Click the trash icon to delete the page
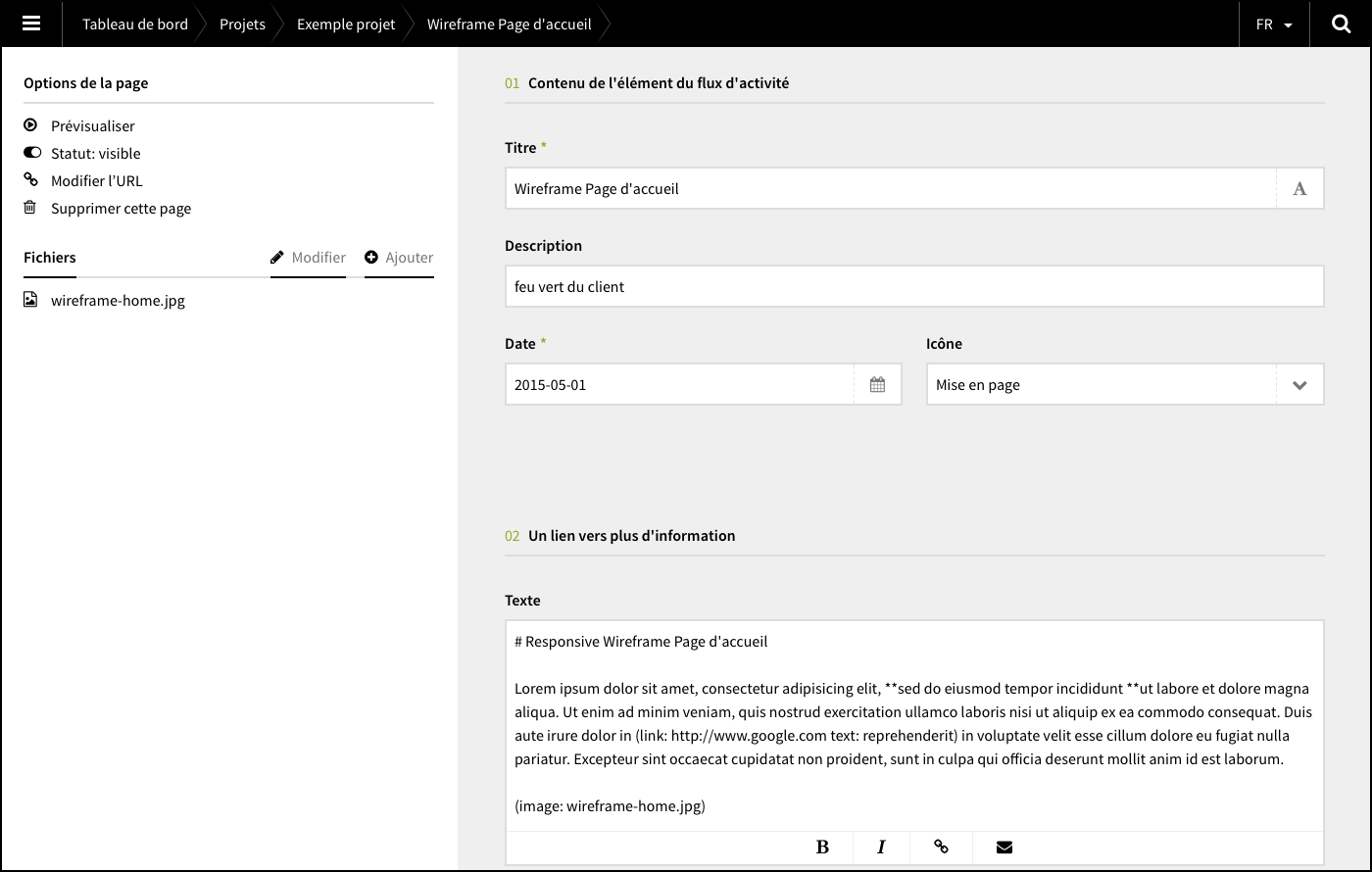Screen dimensions: 1372x872 (30, 208)
